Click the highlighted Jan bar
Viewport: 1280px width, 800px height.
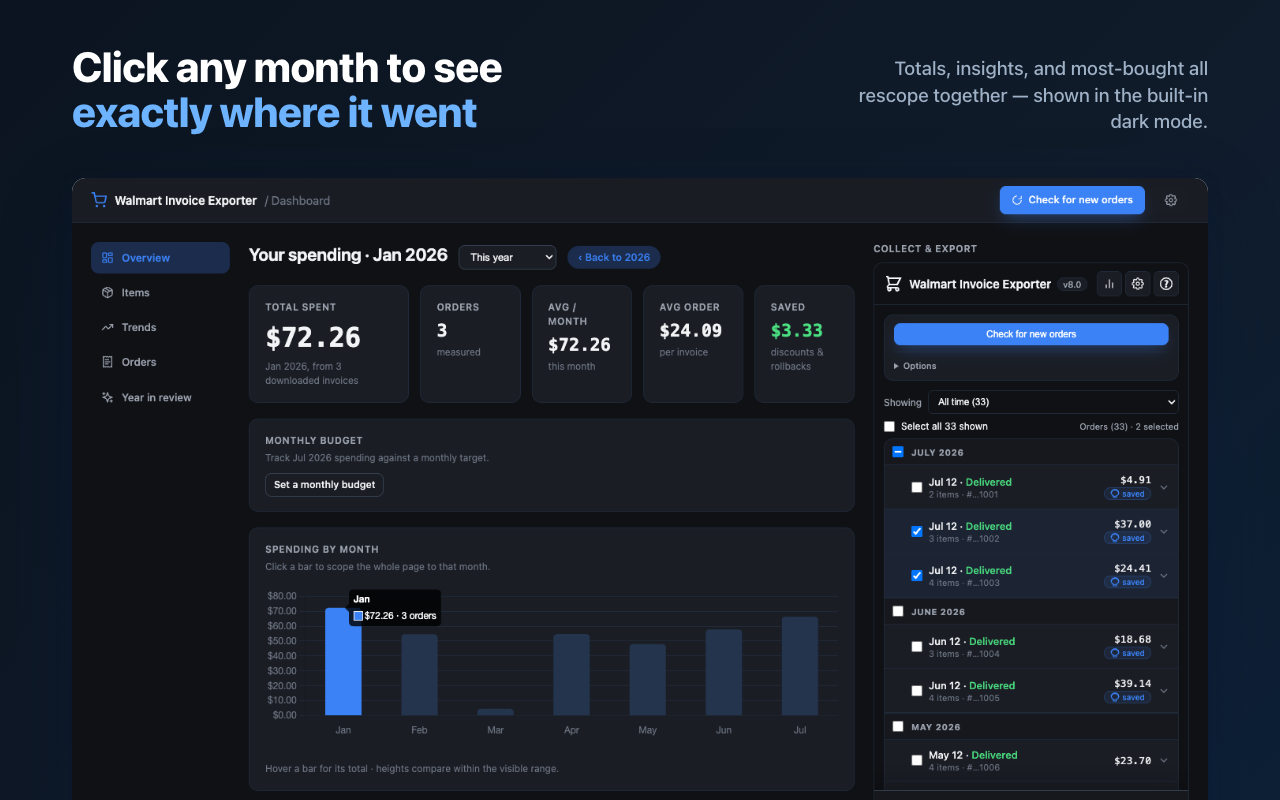coord(343,662)
